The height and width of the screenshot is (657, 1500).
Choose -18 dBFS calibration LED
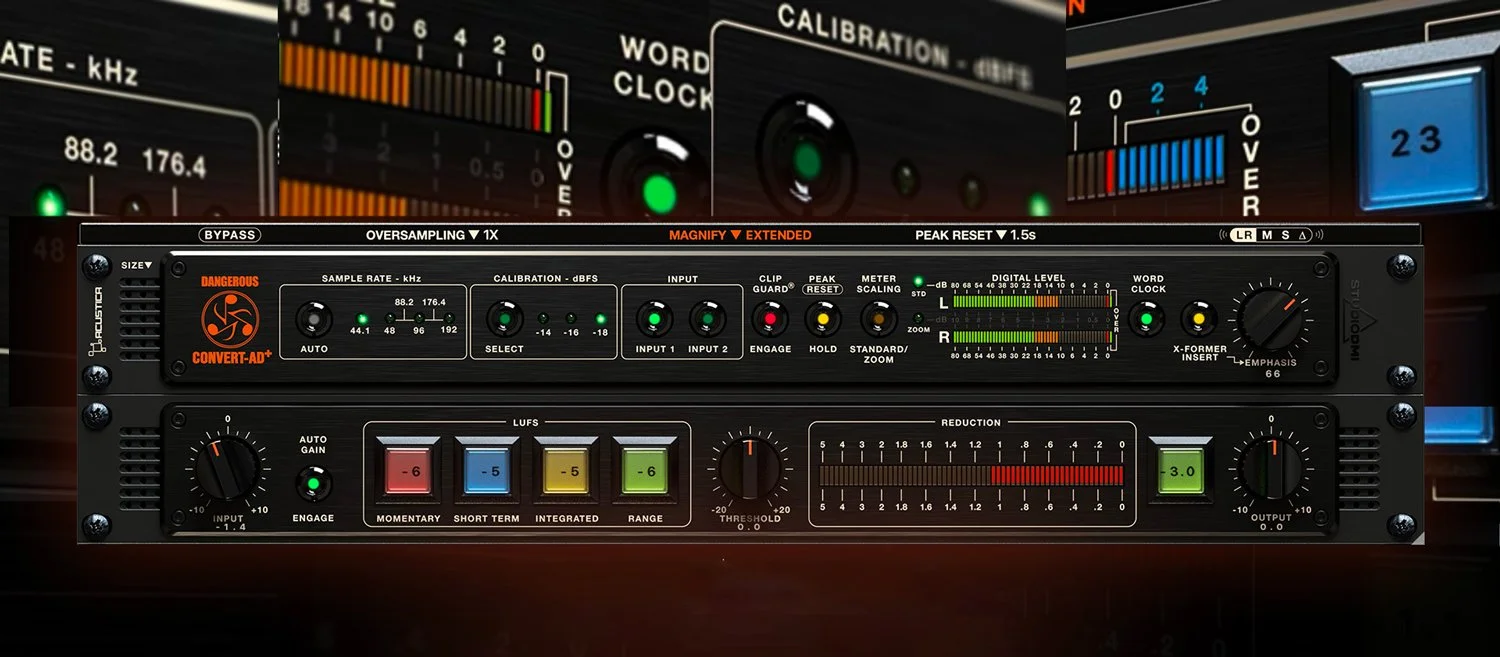pyautogui.click(x=601, y=319)
